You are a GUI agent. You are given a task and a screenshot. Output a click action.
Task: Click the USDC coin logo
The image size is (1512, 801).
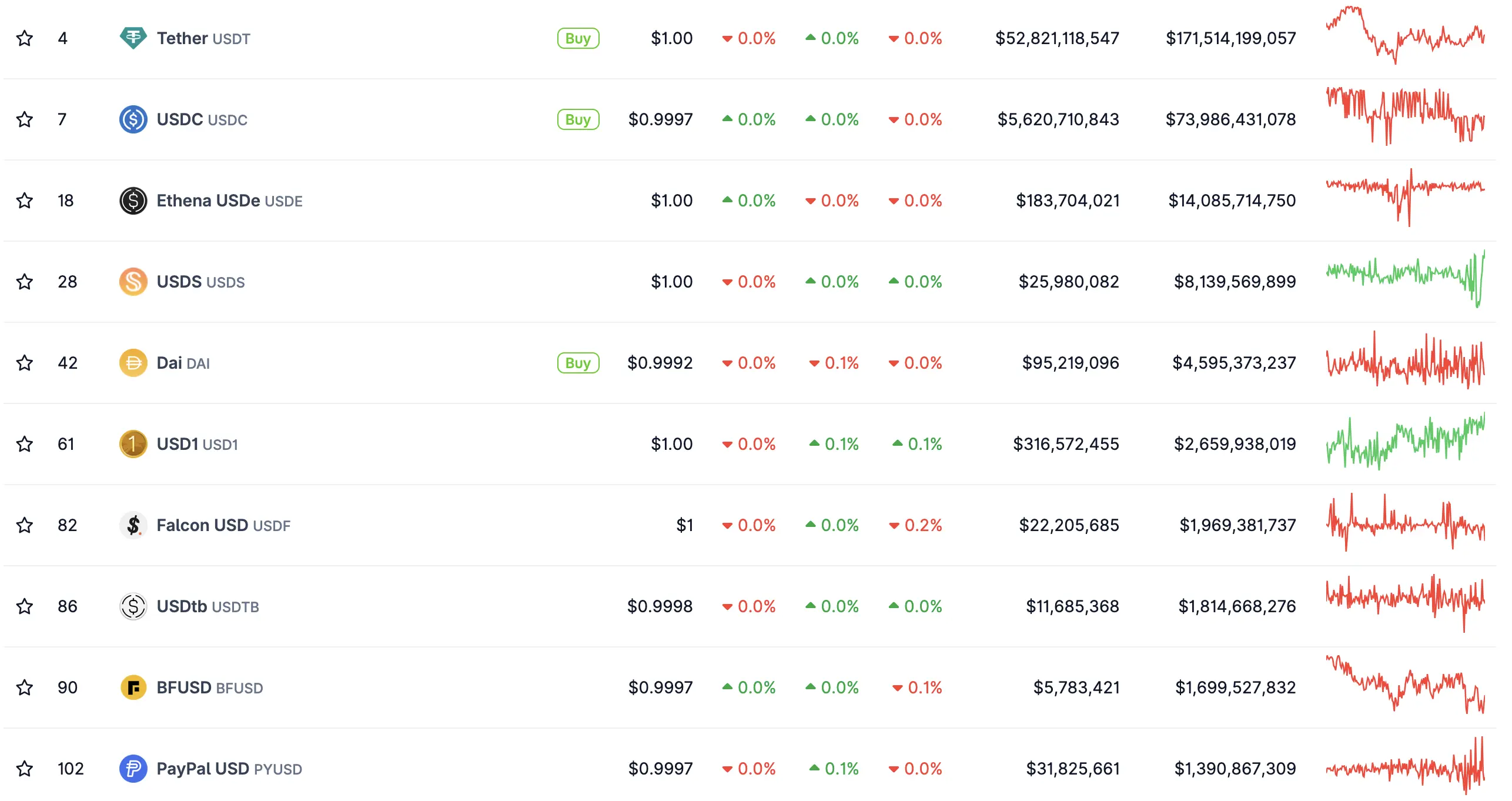tap(134, 119)
